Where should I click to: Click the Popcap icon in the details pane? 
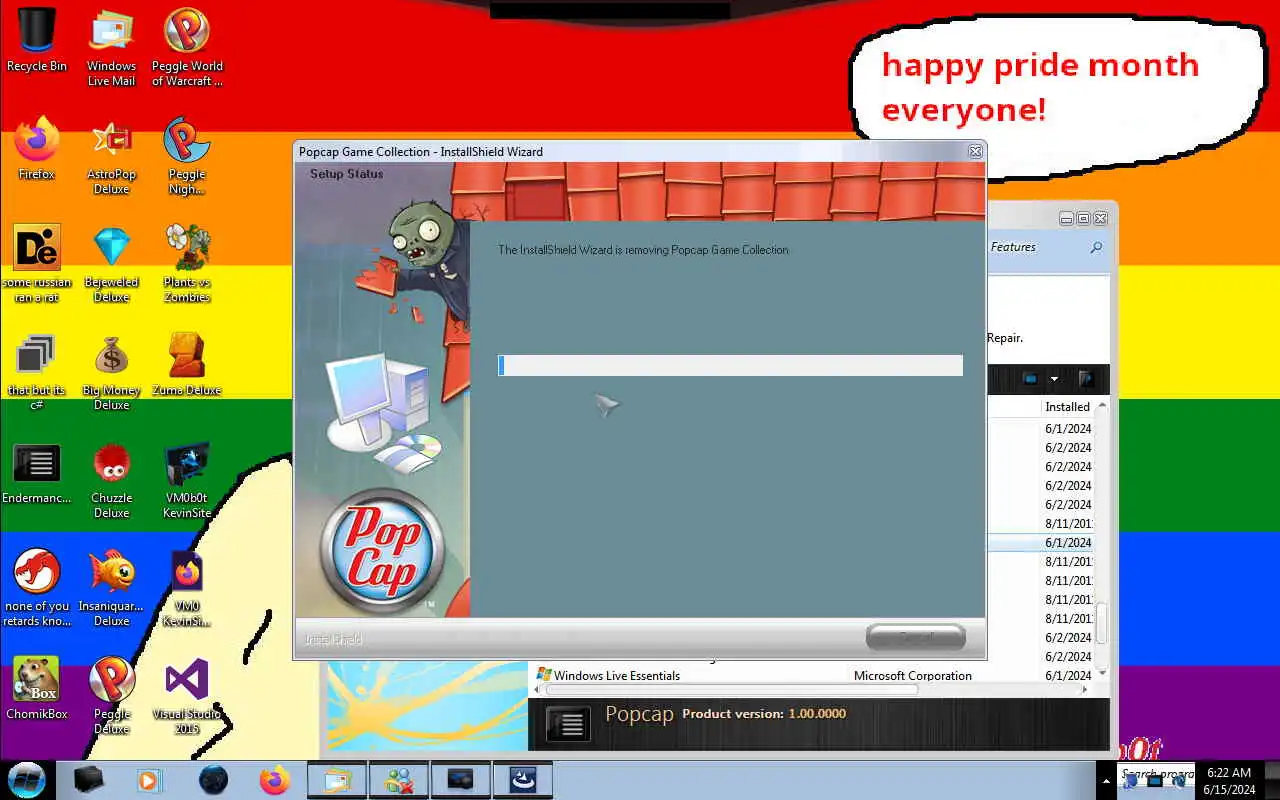[569, 725]
